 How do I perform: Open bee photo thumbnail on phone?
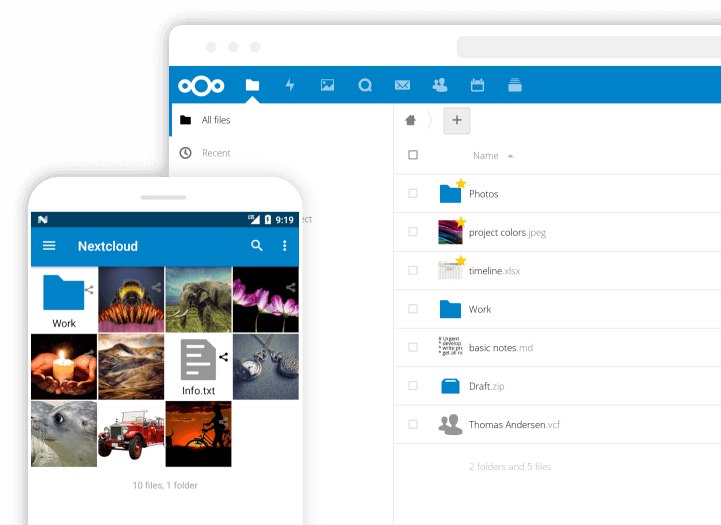click(x=131, y=299)
